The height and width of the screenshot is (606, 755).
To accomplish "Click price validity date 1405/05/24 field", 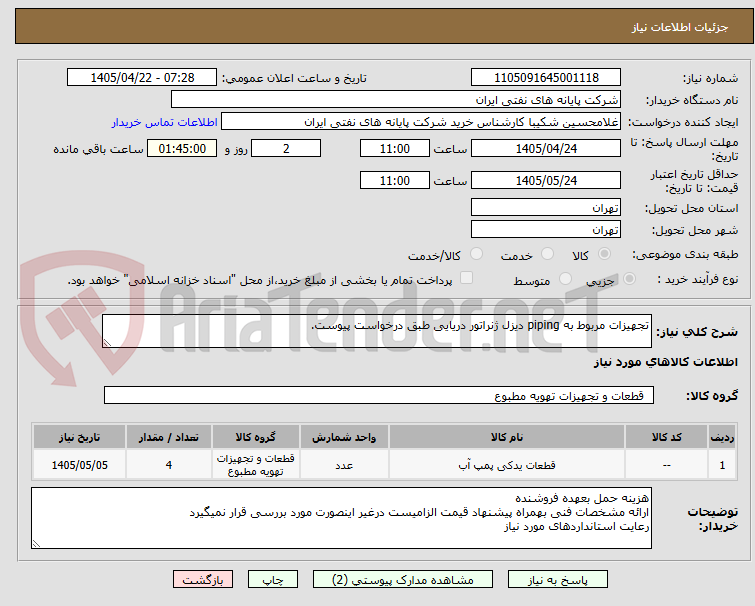I will [546, 181].
